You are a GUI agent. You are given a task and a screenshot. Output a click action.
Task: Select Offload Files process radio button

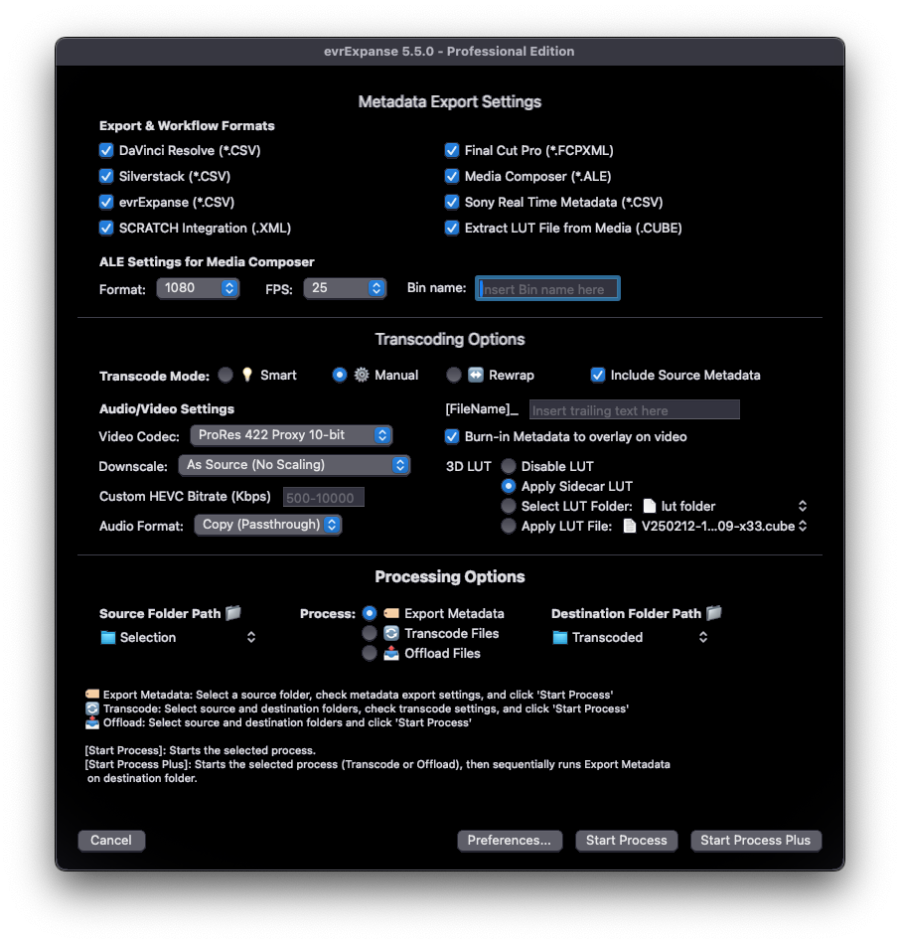[370, 653]
